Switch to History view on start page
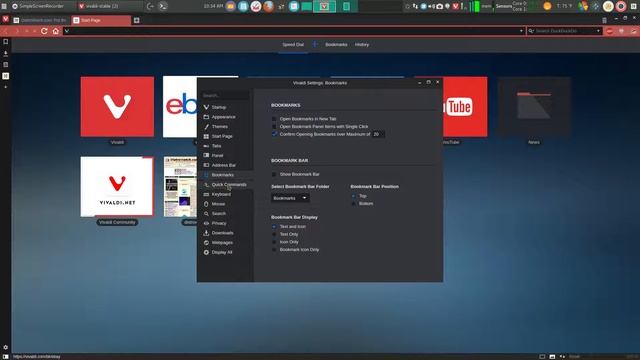This screenshot has width=640, height=360. tap(362, 44)
